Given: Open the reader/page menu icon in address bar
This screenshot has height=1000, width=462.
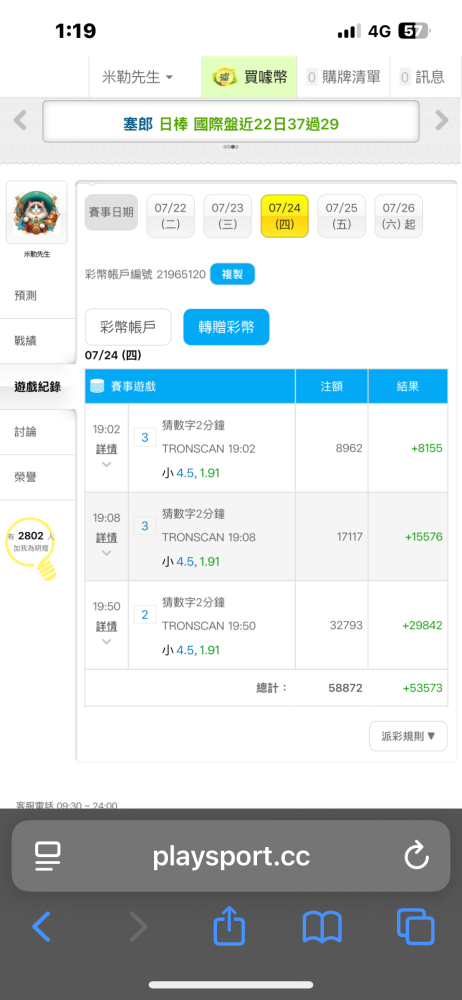Looking at the screenshot, I should (47, 856).
